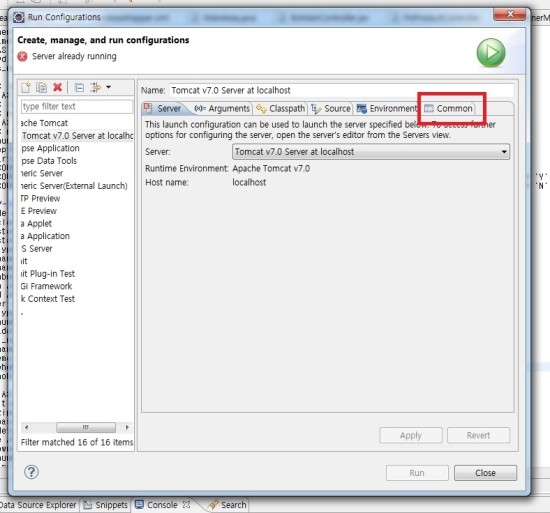The height and width of the screenshot is (513, 550).
Task: Click the Collapse All icon
Action: [x=80, y=87]
